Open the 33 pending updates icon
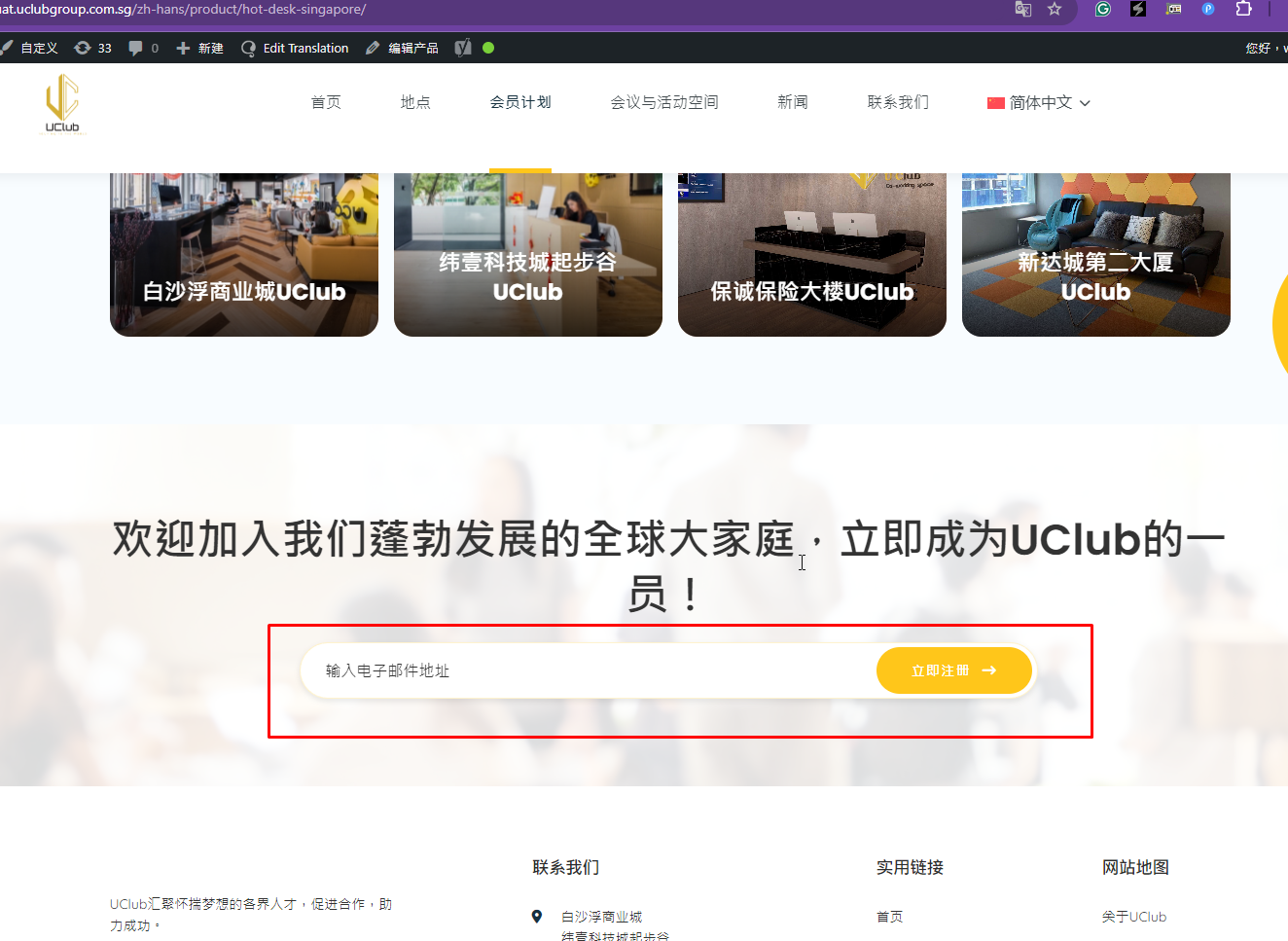 coord(93,48)
